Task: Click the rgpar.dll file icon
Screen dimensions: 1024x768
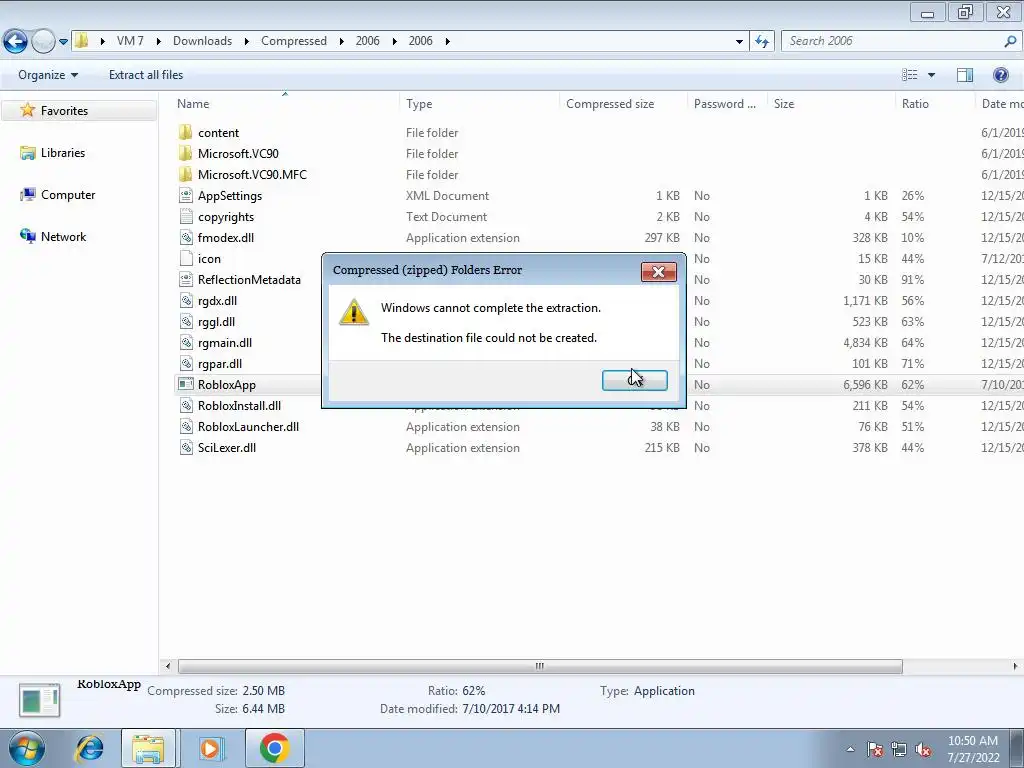Action: pos(186,364)
